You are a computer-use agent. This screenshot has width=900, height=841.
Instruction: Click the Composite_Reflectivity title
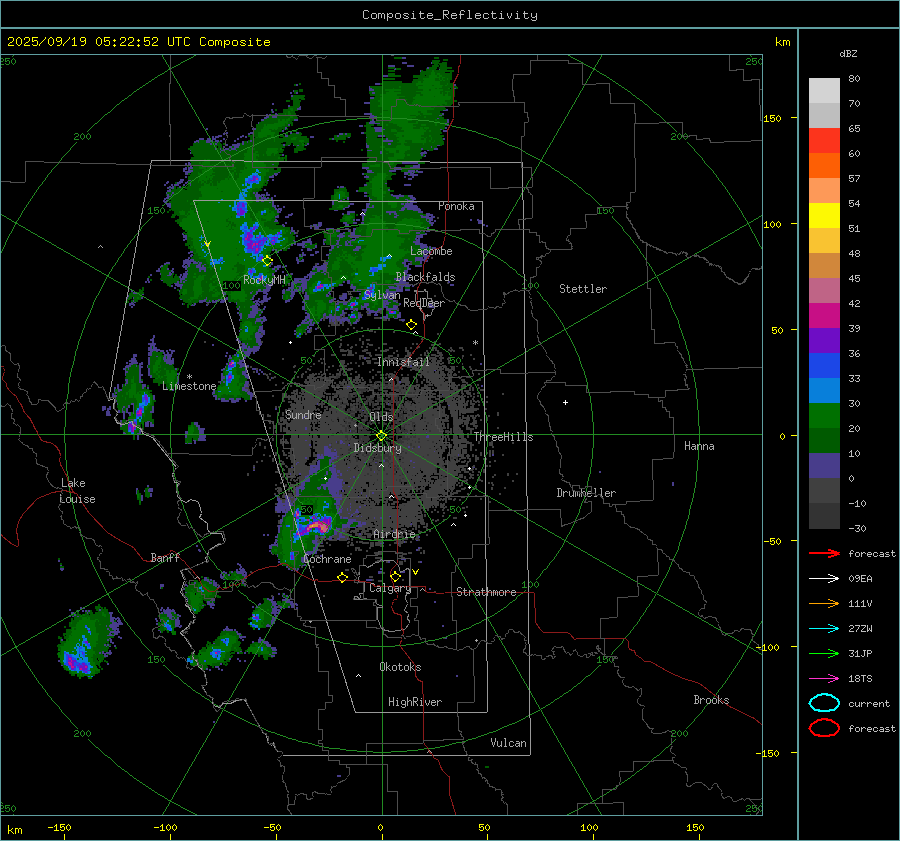449,15
